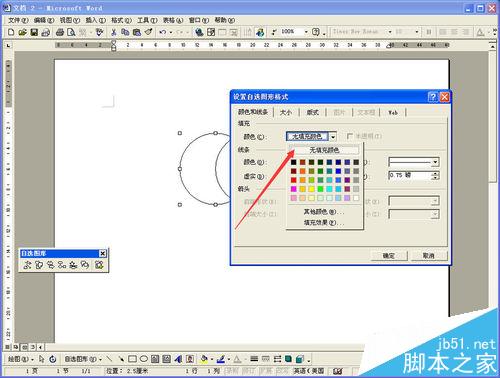The height and width of the screenshot is (378, 500).
Task: Click the Undo arrow icon
Action: click(x=163, y=32)
